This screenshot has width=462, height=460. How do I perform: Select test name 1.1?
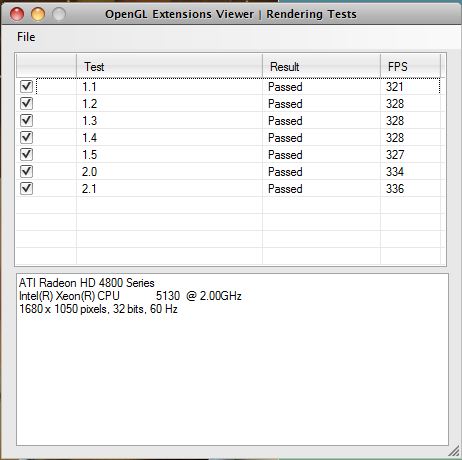[x=89, y=87]
